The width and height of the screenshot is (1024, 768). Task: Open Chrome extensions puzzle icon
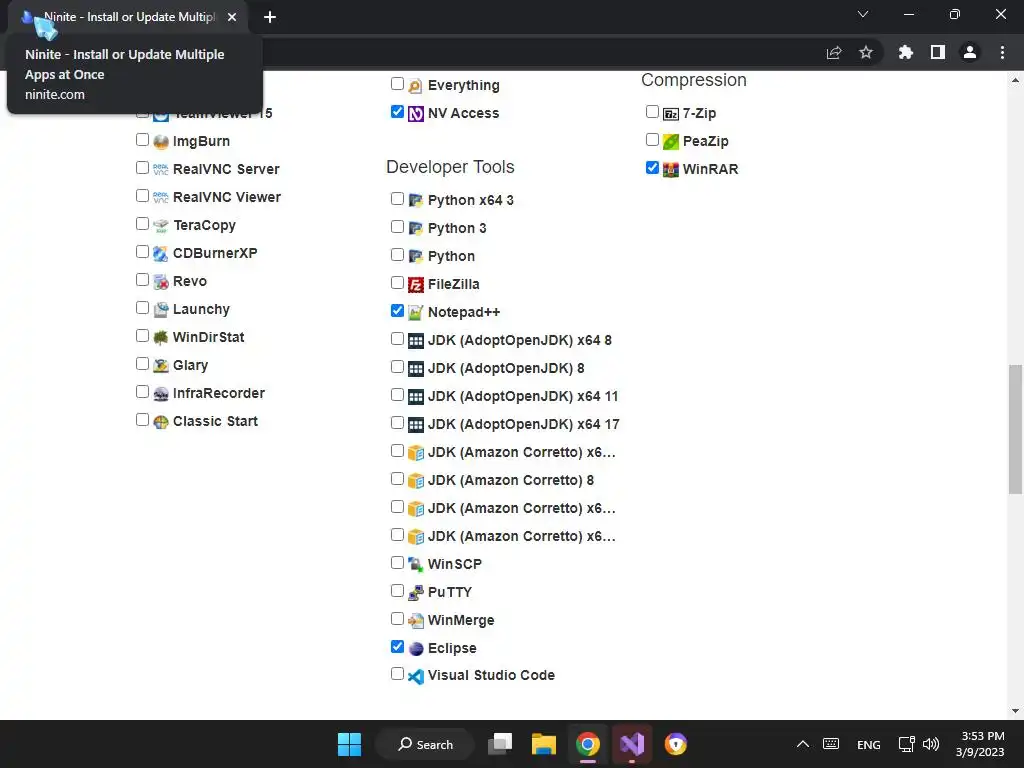[905, 52]
